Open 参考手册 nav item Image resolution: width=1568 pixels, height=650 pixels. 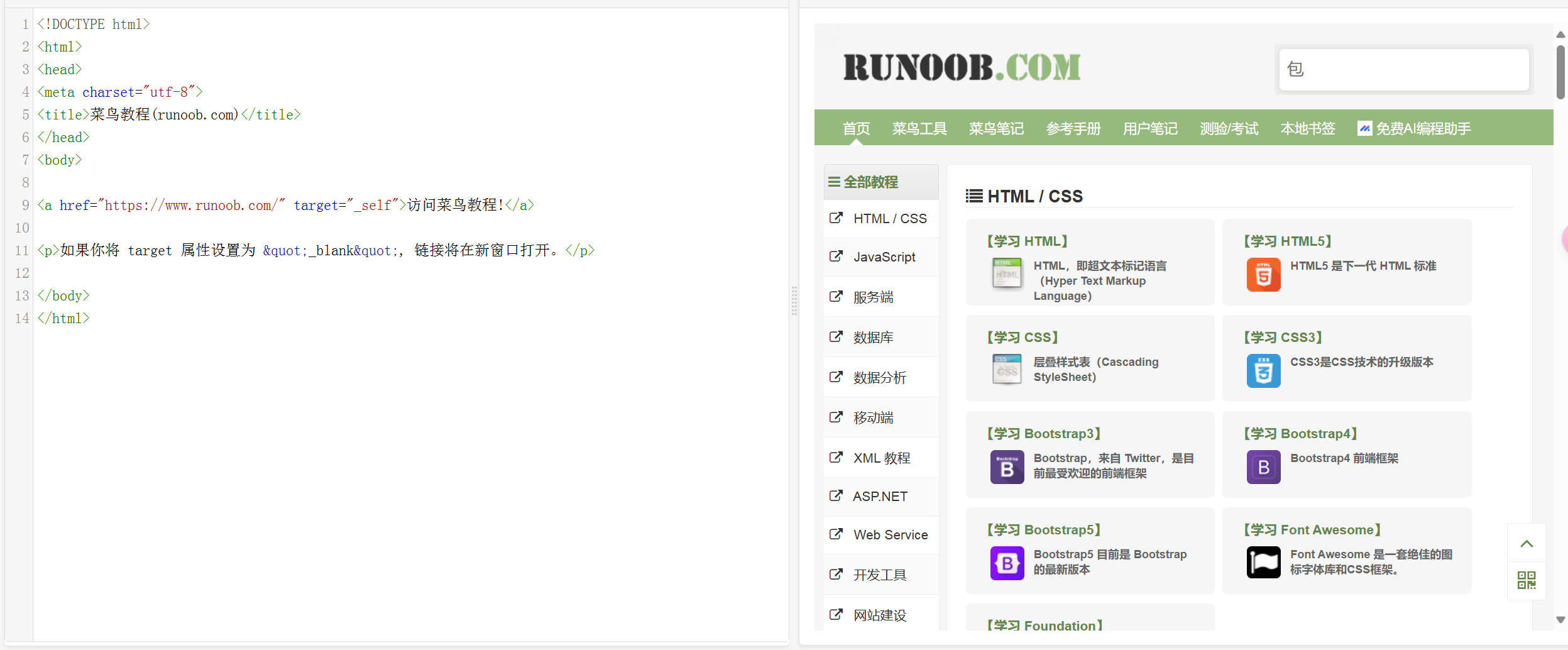(1073, 128)
